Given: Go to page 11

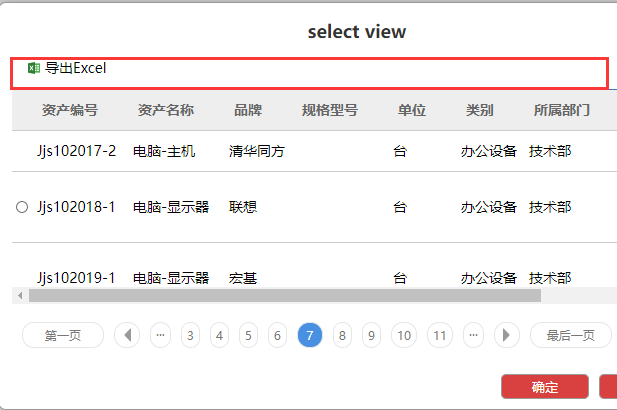Looking at the screenshot, I should click(x=440, y=335).
